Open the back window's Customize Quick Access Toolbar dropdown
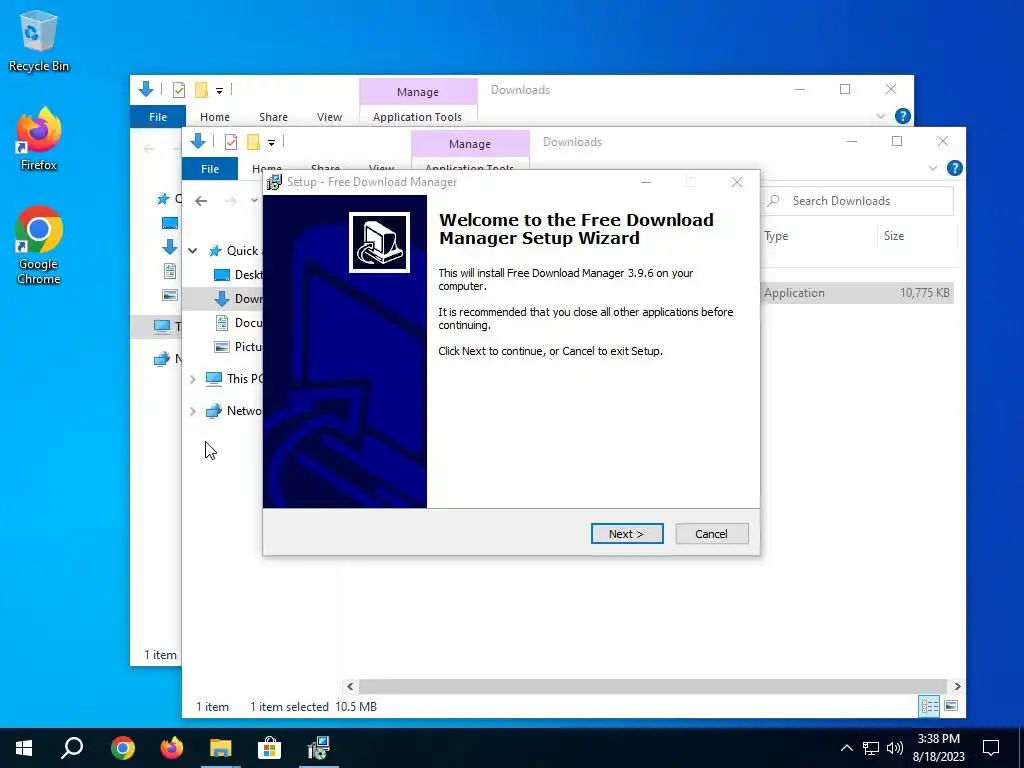This screenshot has width=1024, height=768. [x=219, y=91]
